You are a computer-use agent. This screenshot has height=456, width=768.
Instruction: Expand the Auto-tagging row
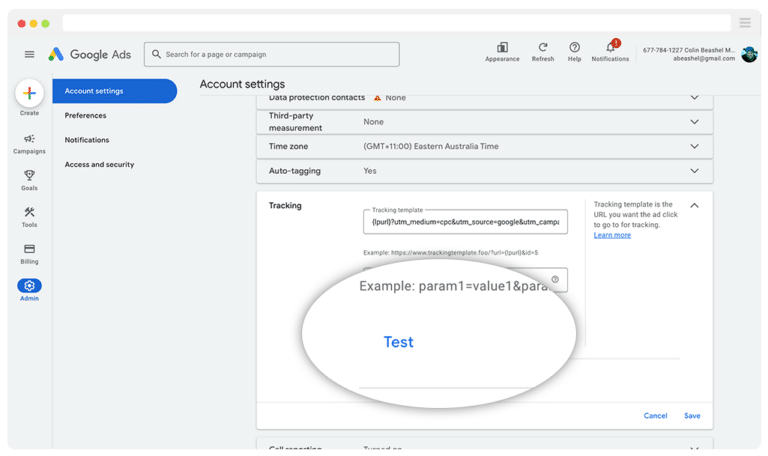click(694, 171)
